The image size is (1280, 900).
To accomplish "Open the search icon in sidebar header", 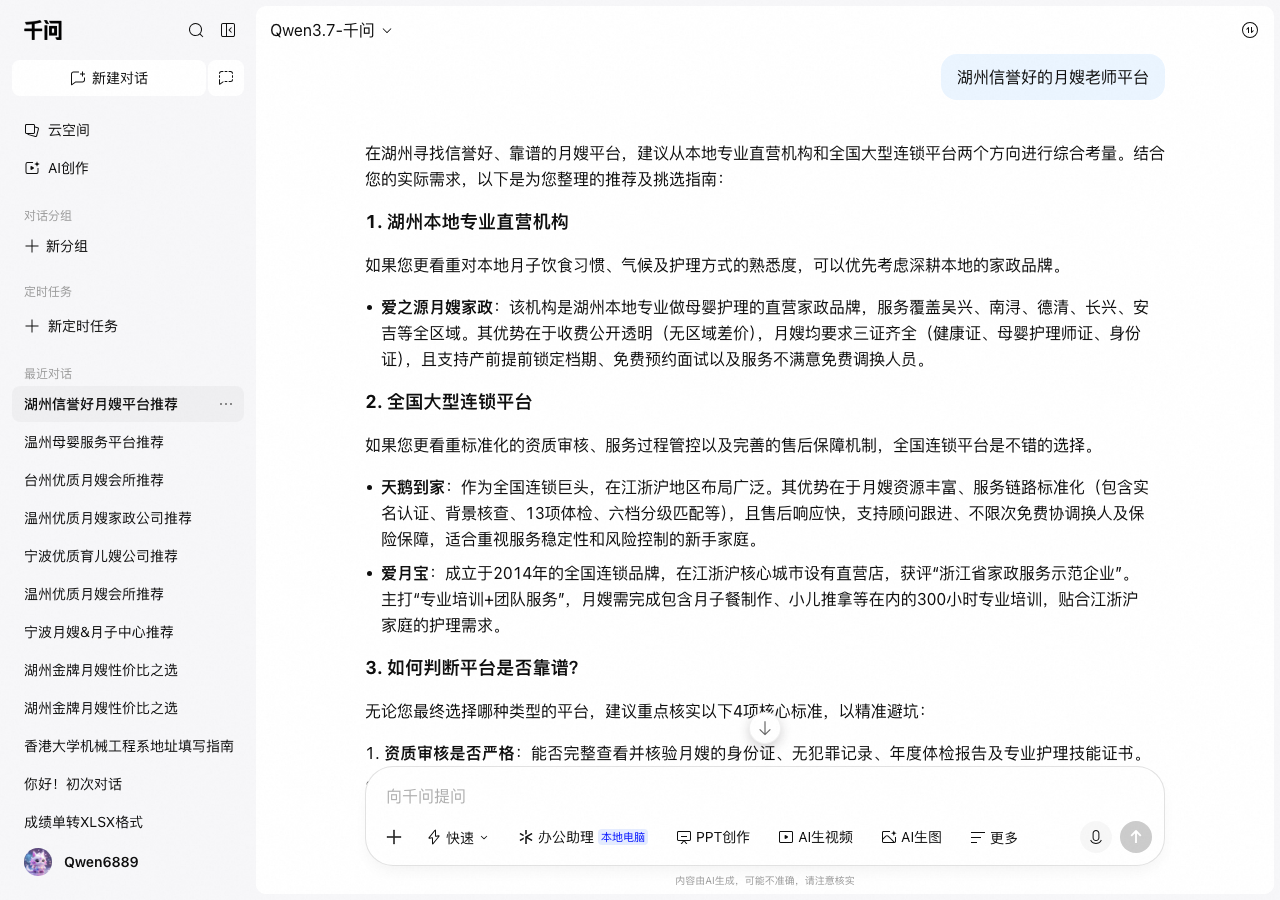I will [196, 30].
